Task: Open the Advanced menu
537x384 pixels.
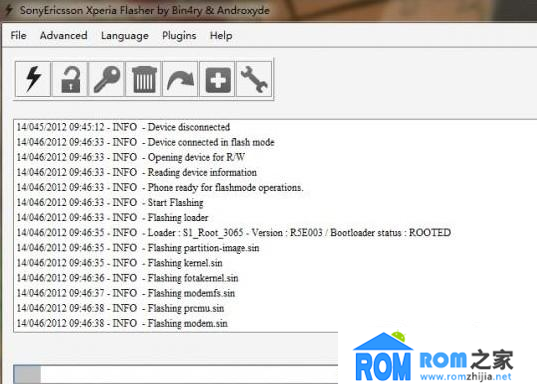Action: (64, 35)
